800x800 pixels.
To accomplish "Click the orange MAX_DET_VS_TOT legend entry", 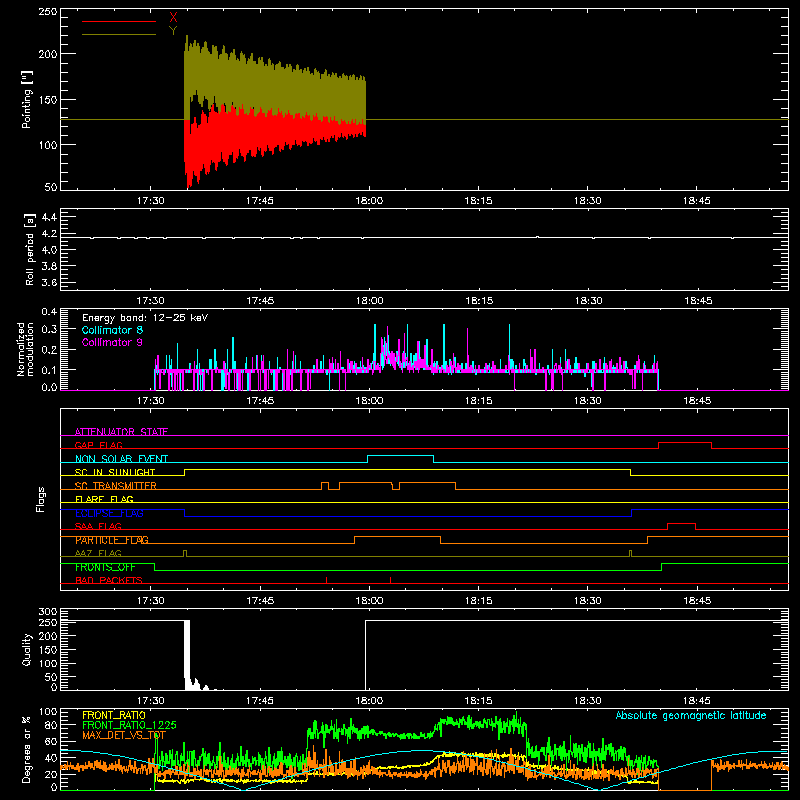I will pyautogui.click(x=124, y=735).
